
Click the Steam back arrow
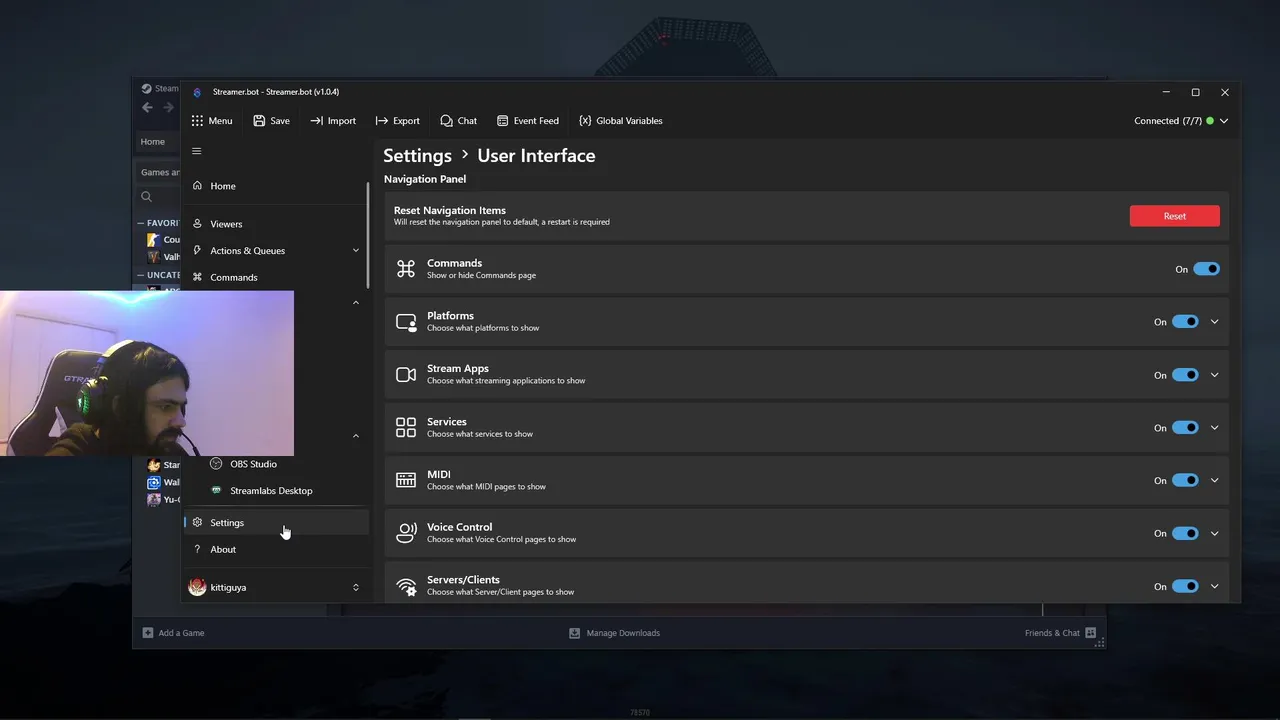147,108
